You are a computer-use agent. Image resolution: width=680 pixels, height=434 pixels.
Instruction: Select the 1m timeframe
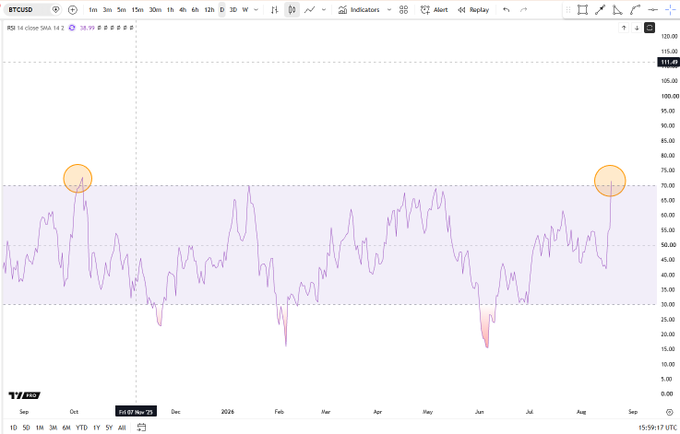[x=93, y=10]
